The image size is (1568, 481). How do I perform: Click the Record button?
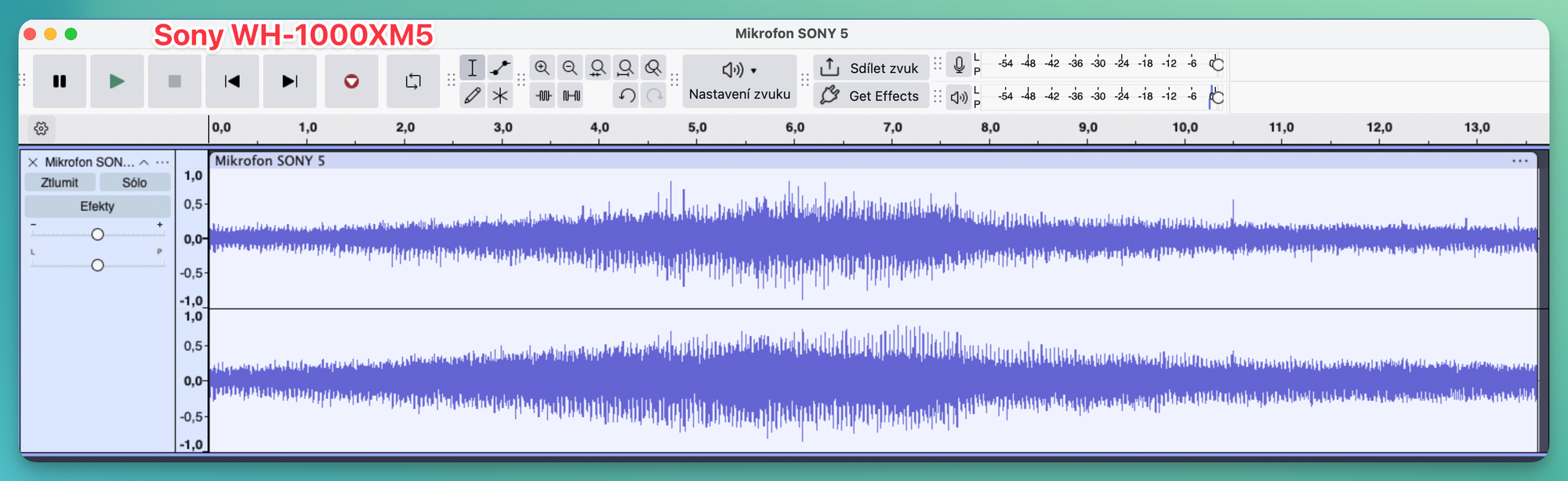click(x=351, y=81)
